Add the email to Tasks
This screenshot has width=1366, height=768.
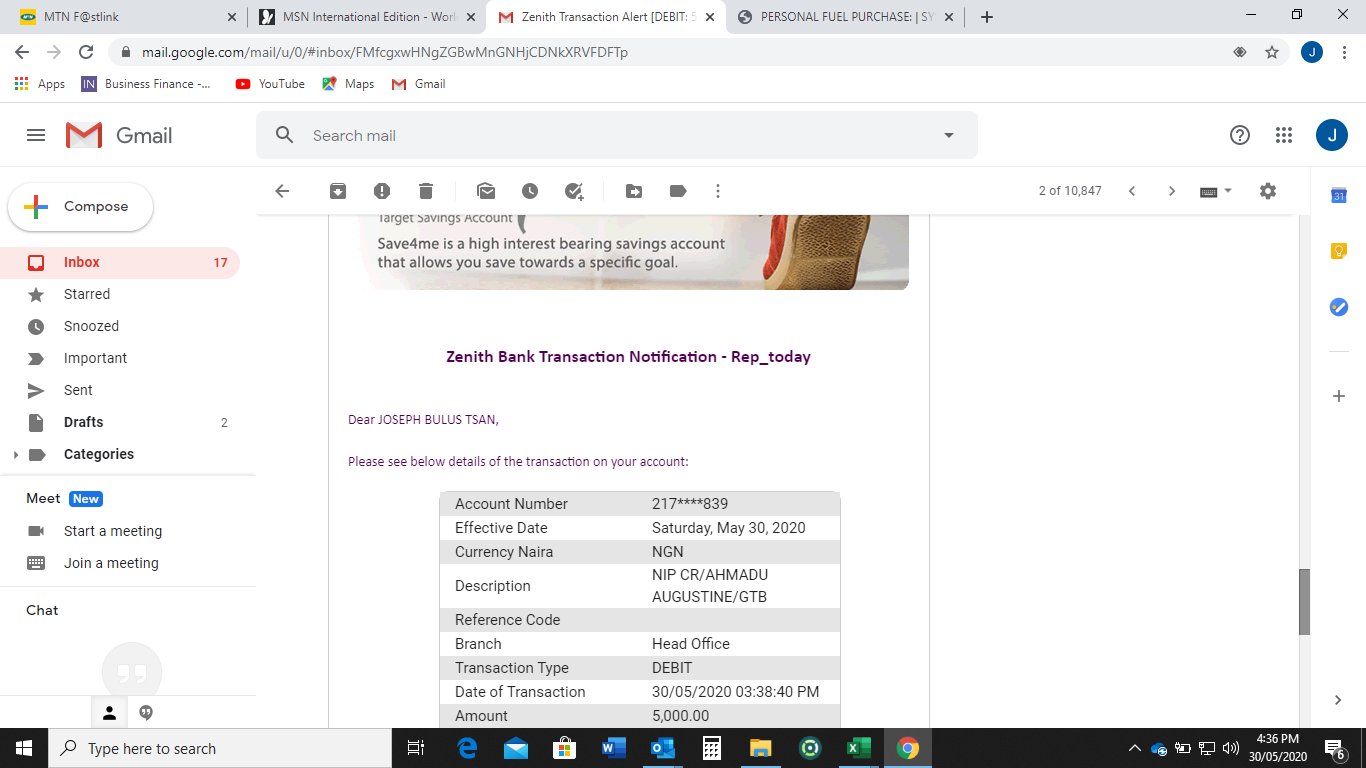click(x=574, y=191)
